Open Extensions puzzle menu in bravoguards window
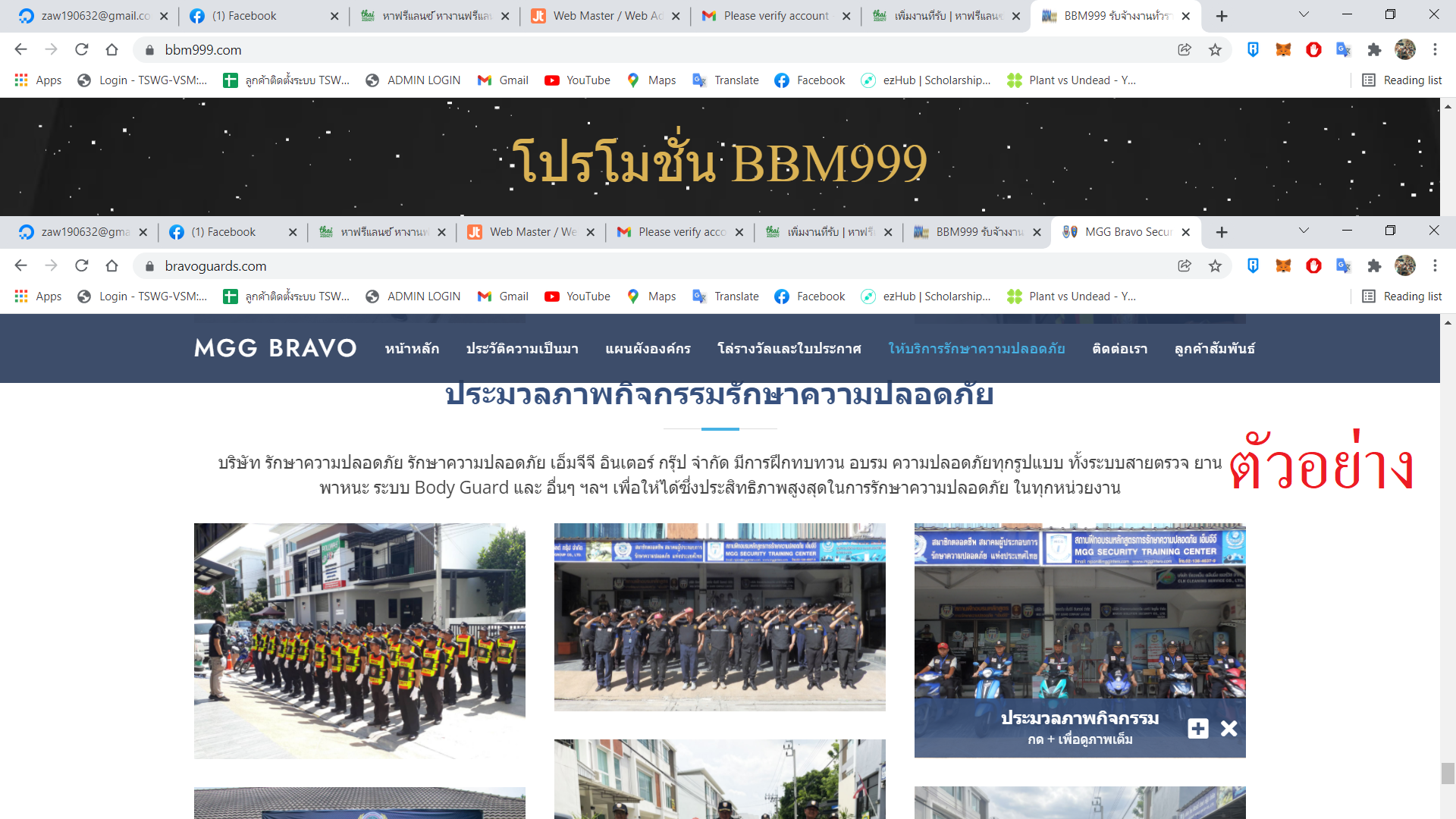This screenshot has height=819, width=1456. 1374,265
